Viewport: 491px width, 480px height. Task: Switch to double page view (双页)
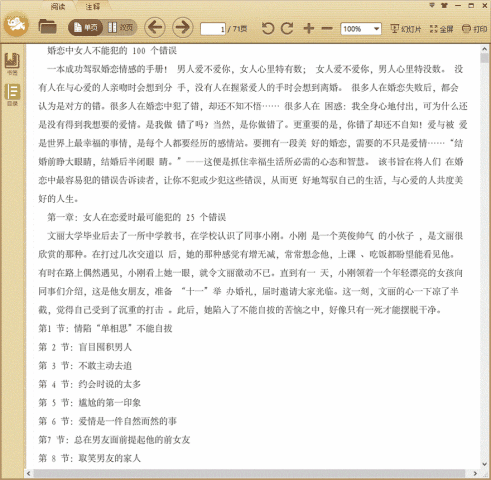coord(120,27)
